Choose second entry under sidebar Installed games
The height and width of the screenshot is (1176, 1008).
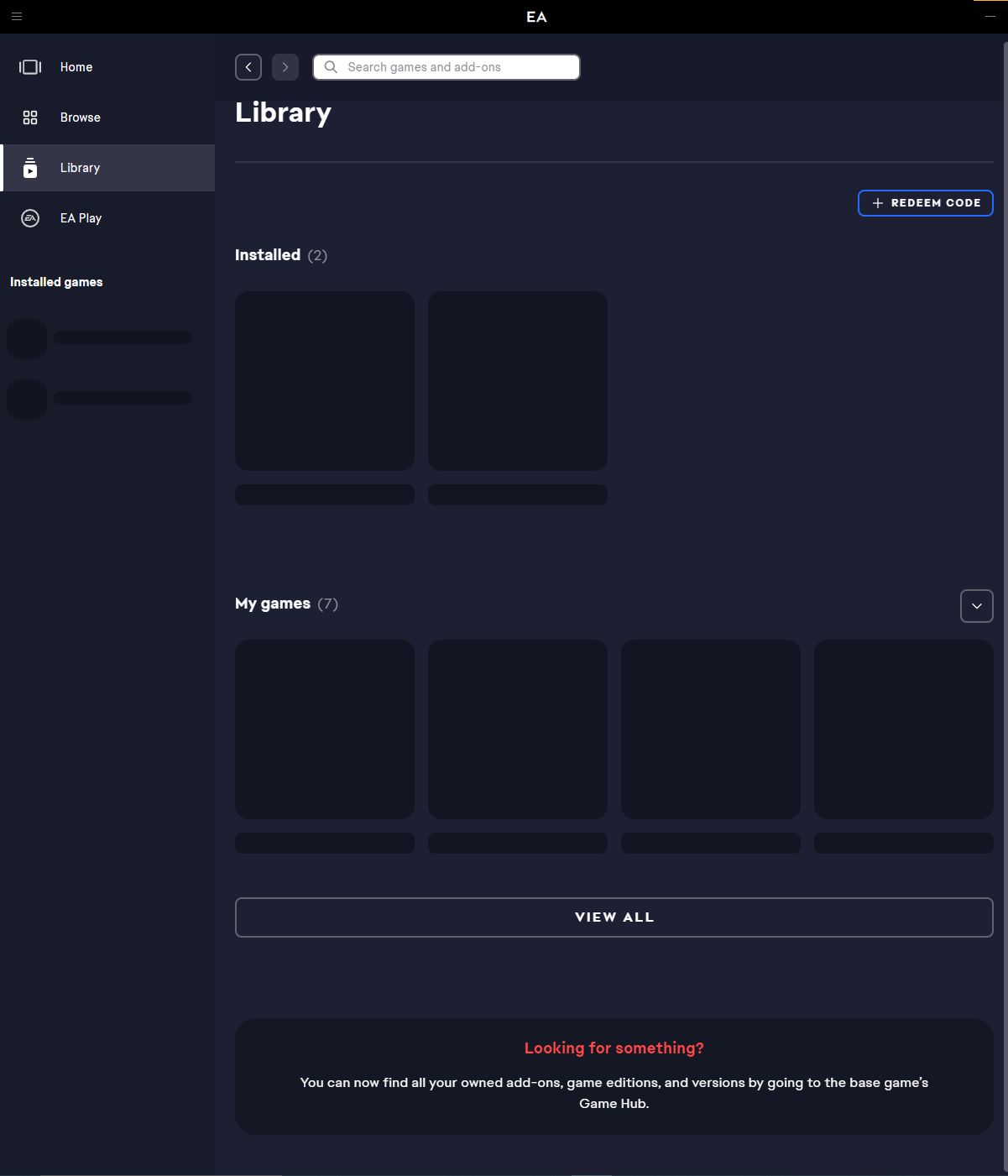(x=101, y=399)
